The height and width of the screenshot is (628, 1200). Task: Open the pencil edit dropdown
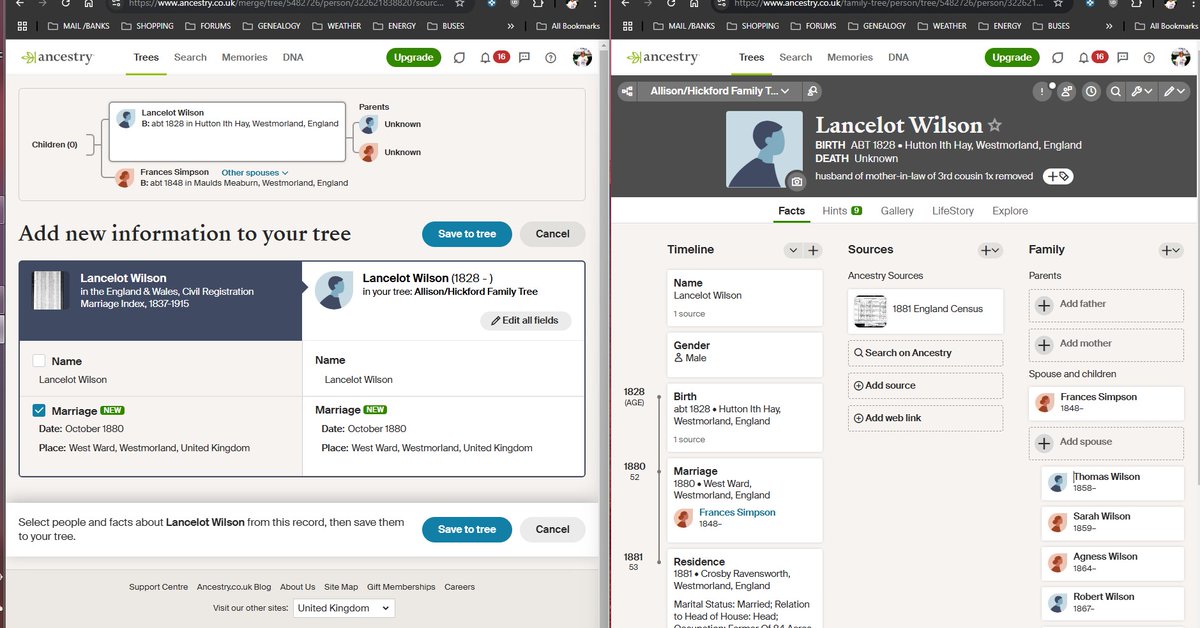coord(1174,91)
